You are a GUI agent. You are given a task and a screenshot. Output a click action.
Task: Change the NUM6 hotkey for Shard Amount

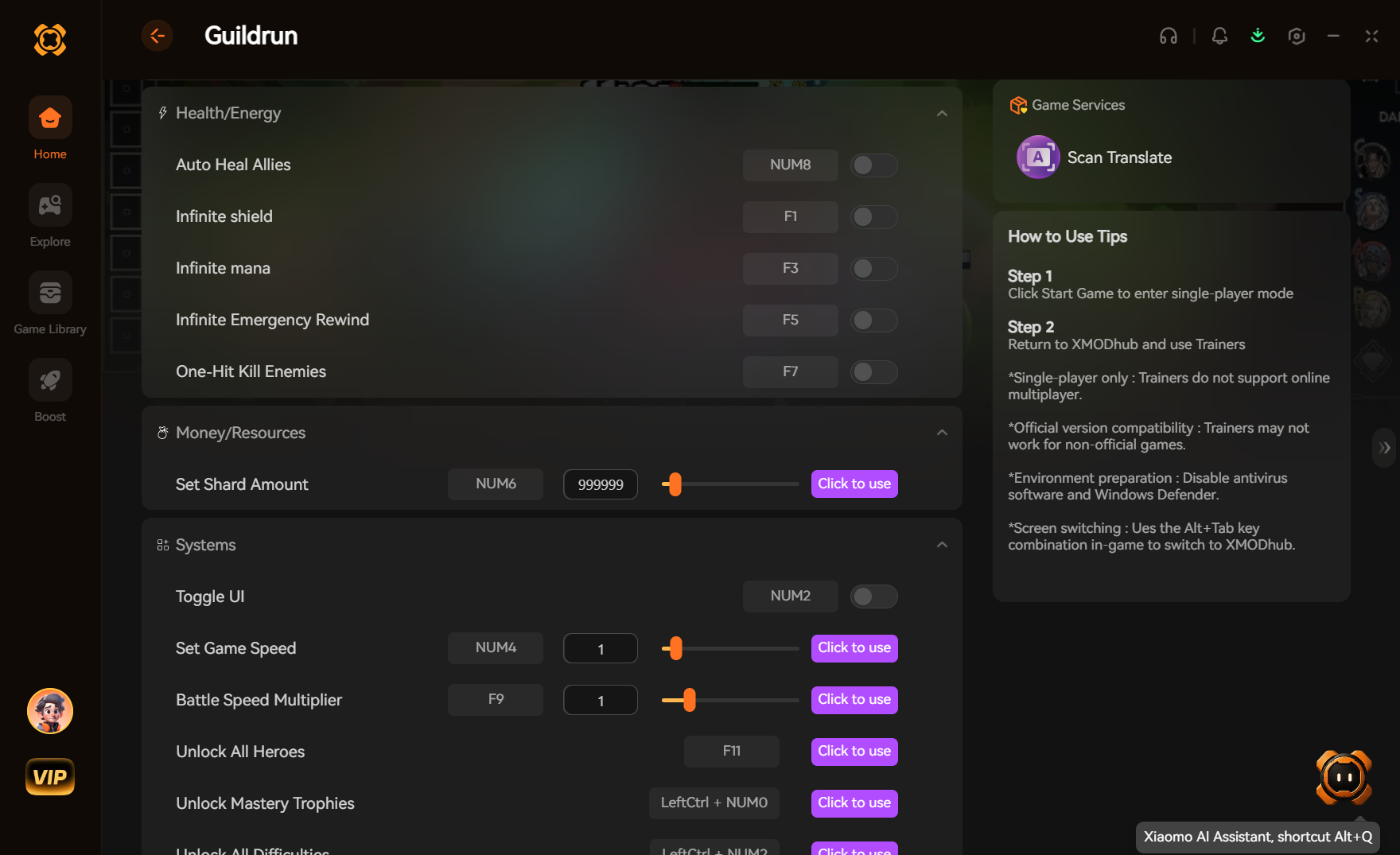495,484
